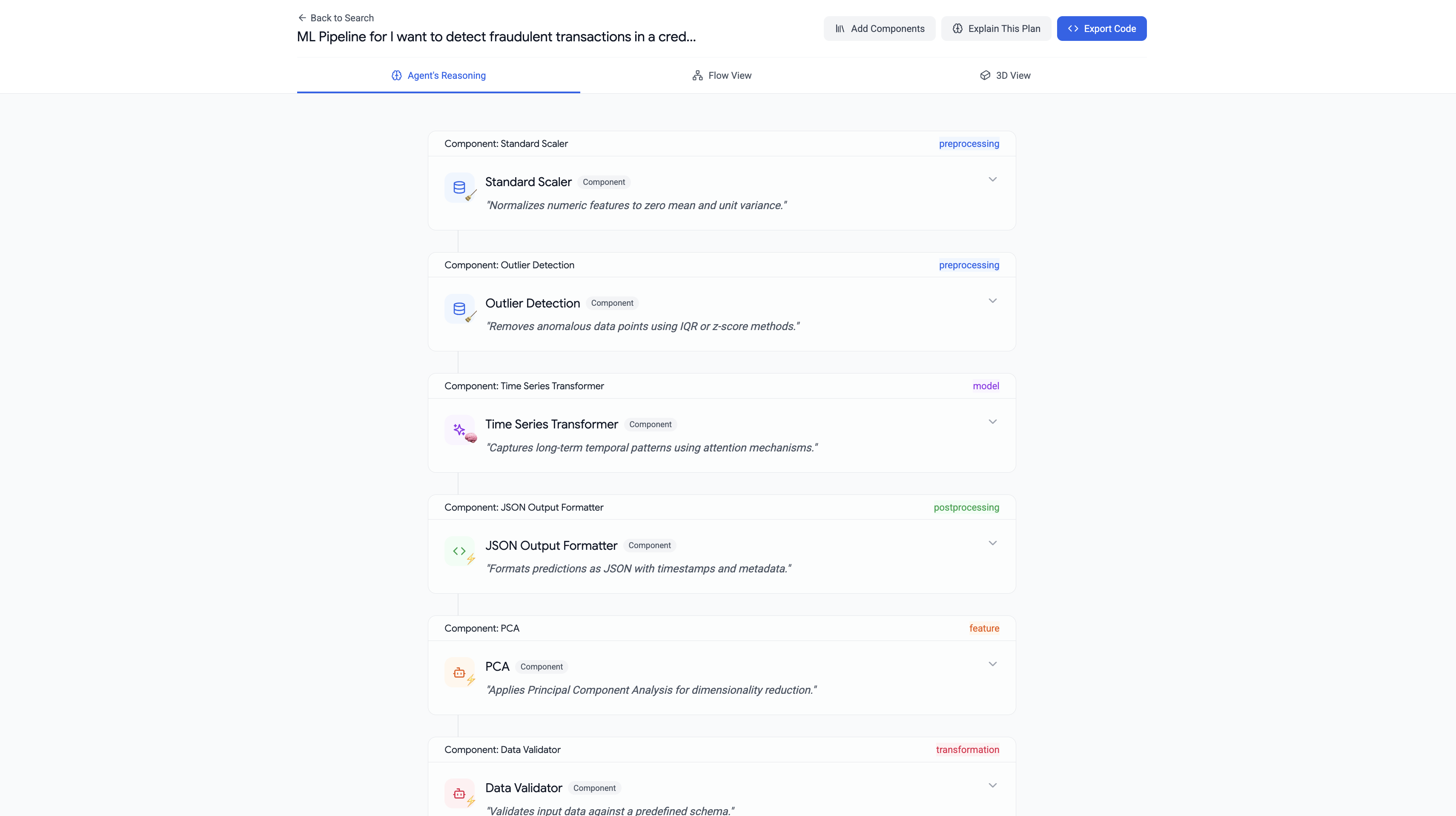This screenshot has width=1456, height=816.
Task: Click the Data Validator robot icon
Action: pyautogui.click(x=459, y=793)
